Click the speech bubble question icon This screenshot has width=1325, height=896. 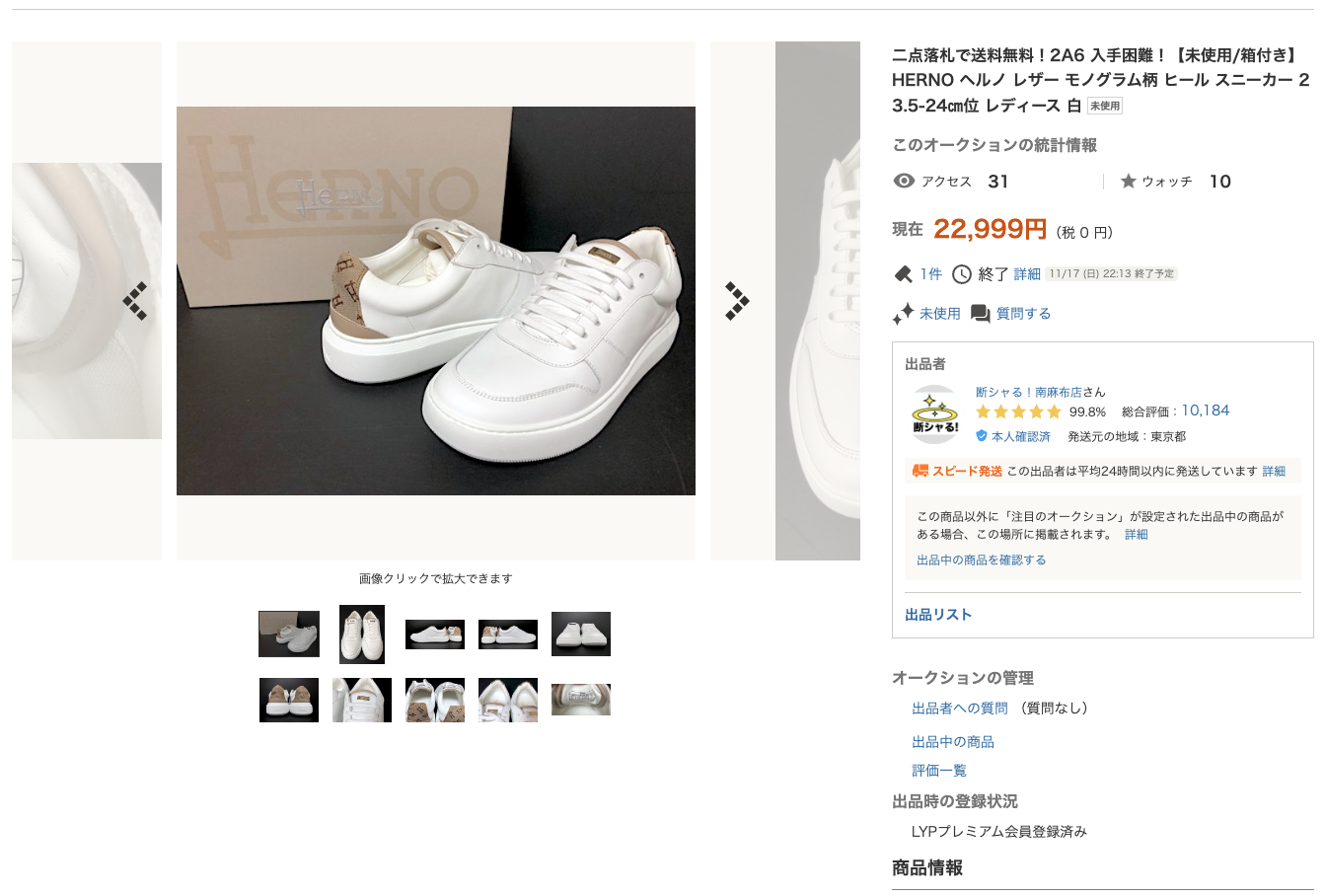[x=980, y=314]
